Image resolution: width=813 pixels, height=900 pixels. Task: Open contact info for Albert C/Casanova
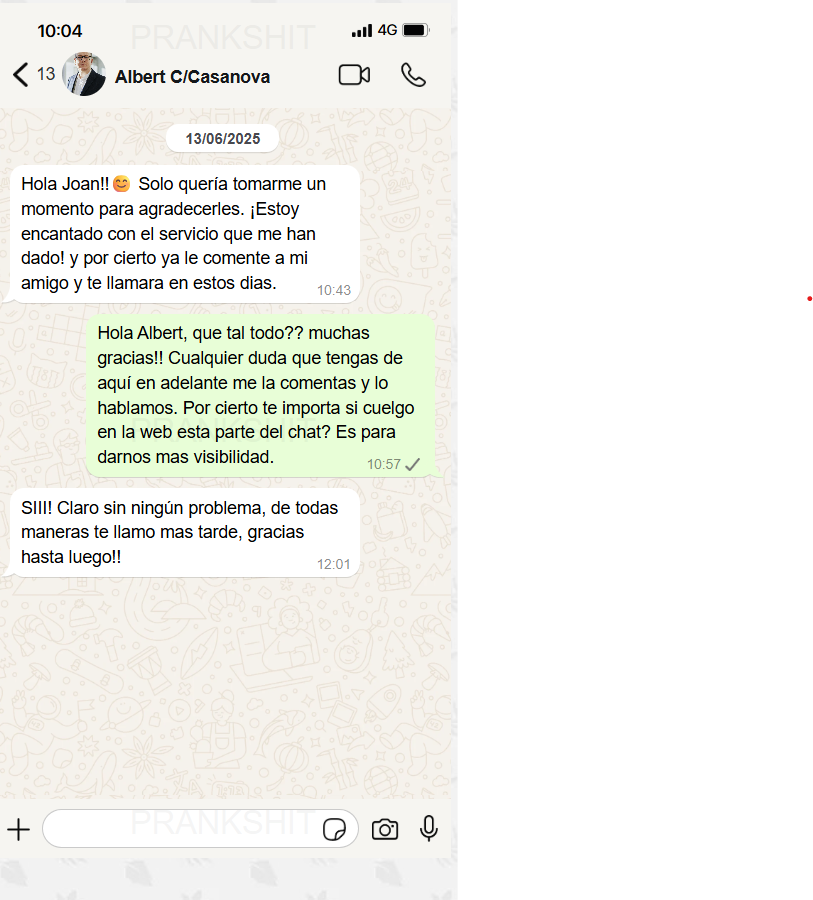192,76
